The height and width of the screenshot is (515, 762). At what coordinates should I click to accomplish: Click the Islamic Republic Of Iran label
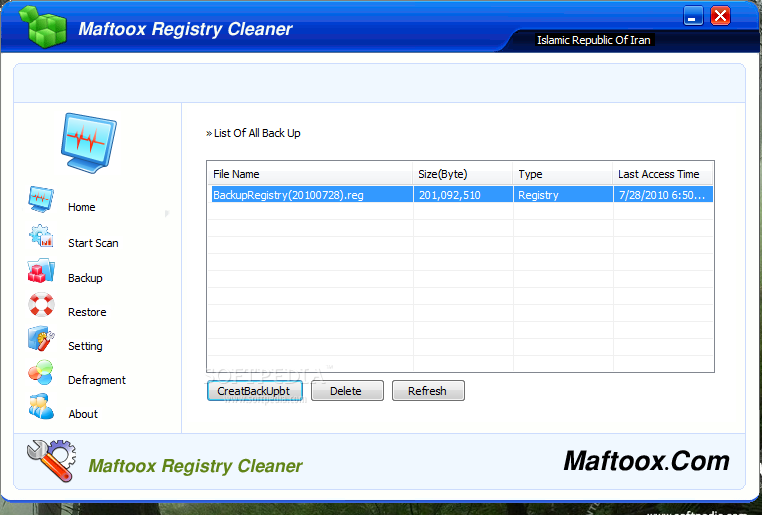coord(593,40)
